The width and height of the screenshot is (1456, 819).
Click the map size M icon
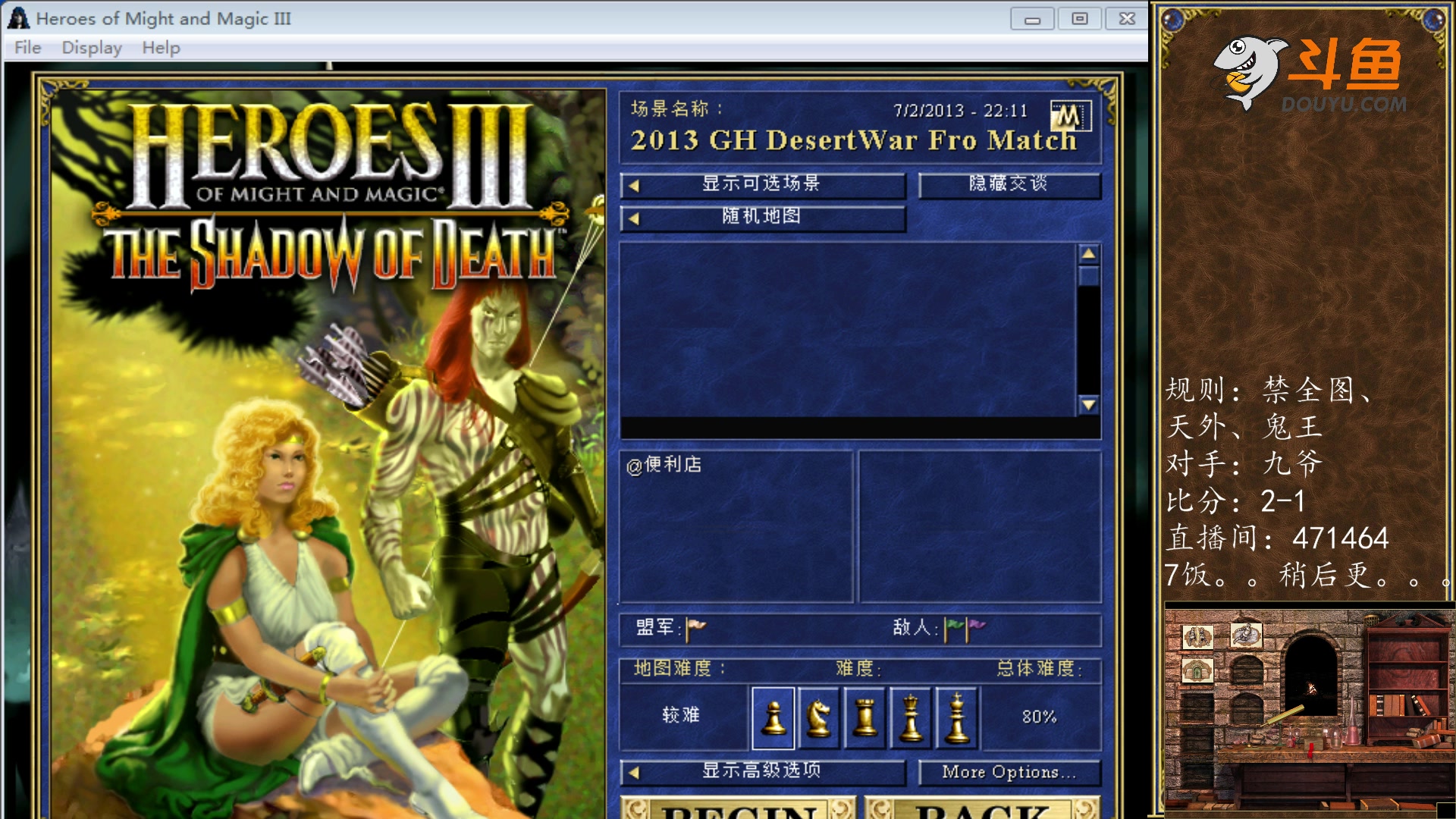pos(1070,116)
